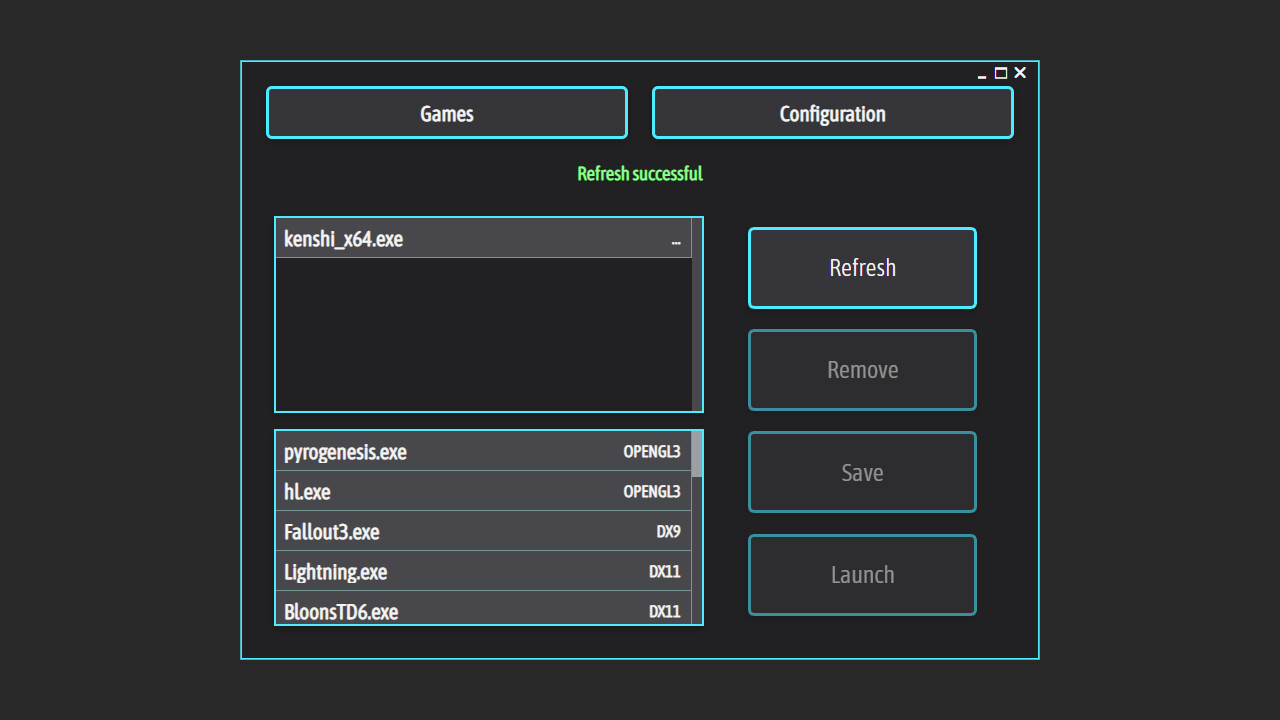Select kenshi_x64.exe in the upper list
This screenshot has height=720, width=1280.
pyautogui.click(x=344, y=239)
